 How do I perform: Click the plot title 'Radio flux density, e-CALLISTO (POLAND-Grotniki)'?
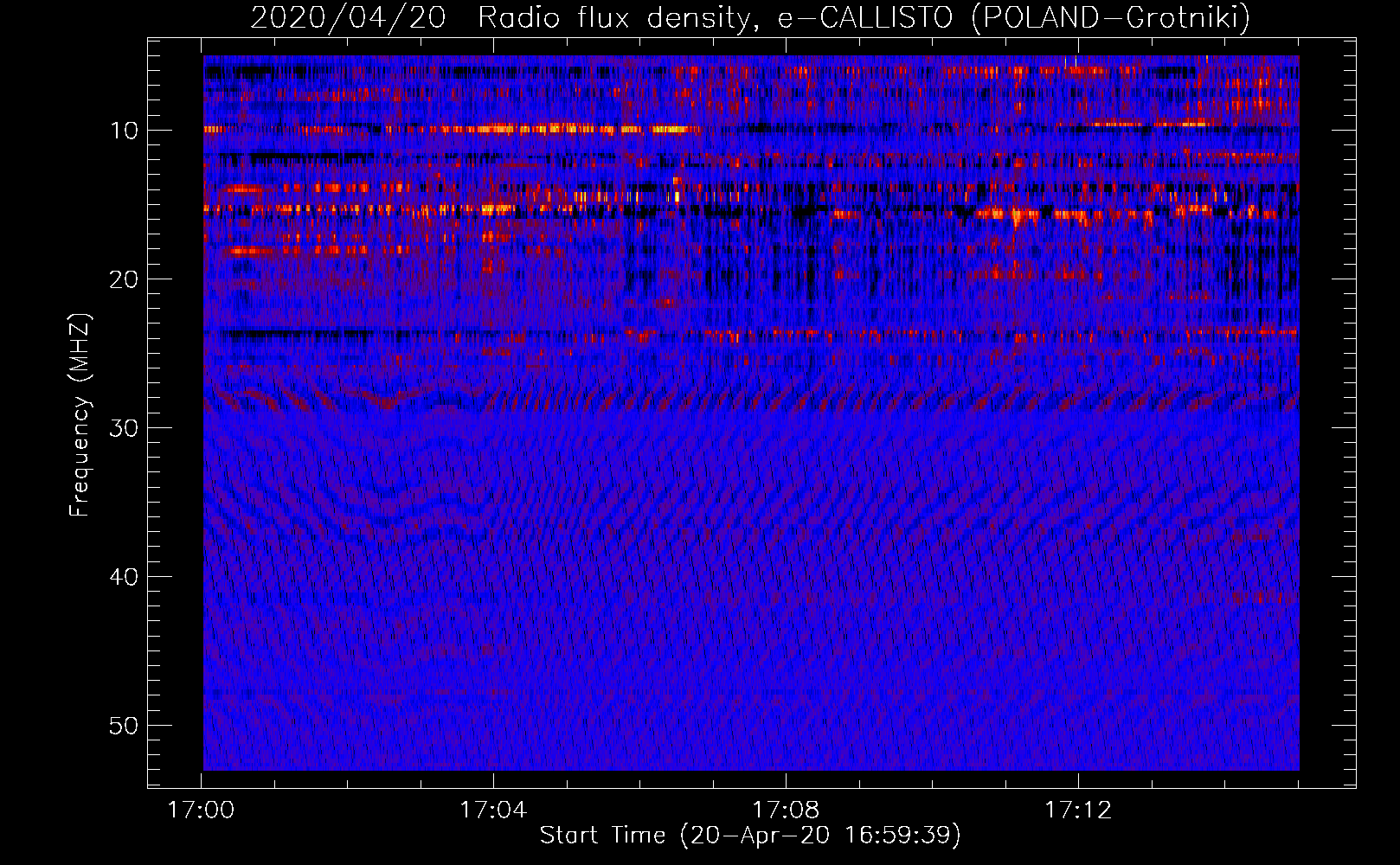coord(864,17)
